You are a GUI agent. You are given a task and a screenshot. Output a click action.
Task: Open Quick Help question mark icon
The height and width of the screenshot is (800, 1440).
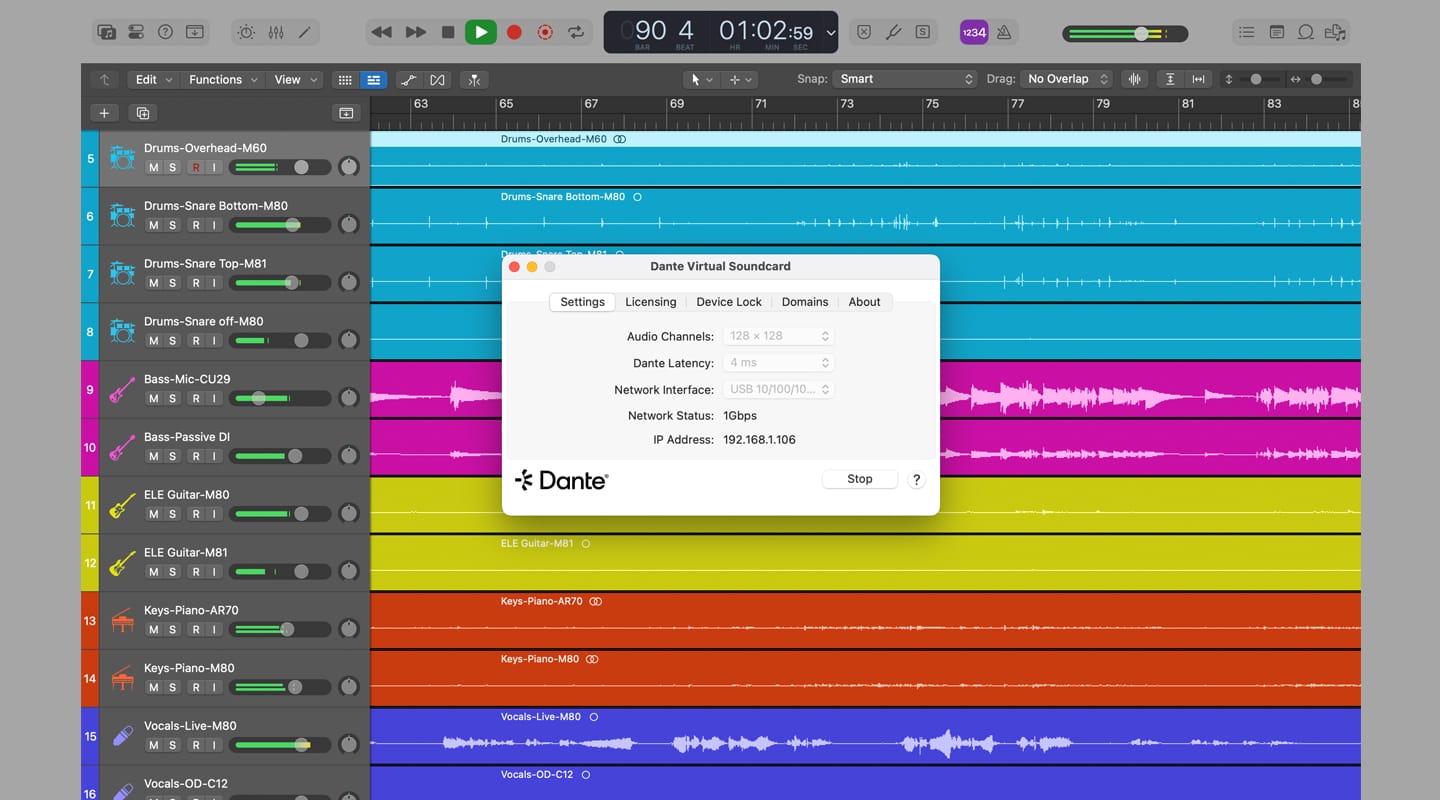pyautogui.click(x=166, y=32)
